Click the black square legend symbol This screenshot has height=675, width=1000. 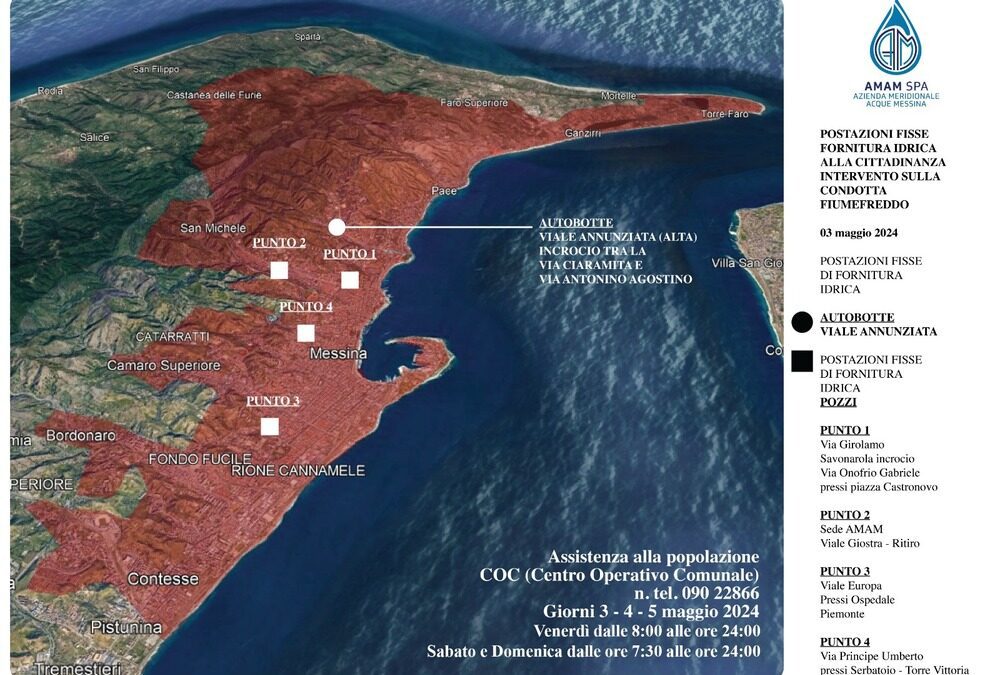pos(800,363)
